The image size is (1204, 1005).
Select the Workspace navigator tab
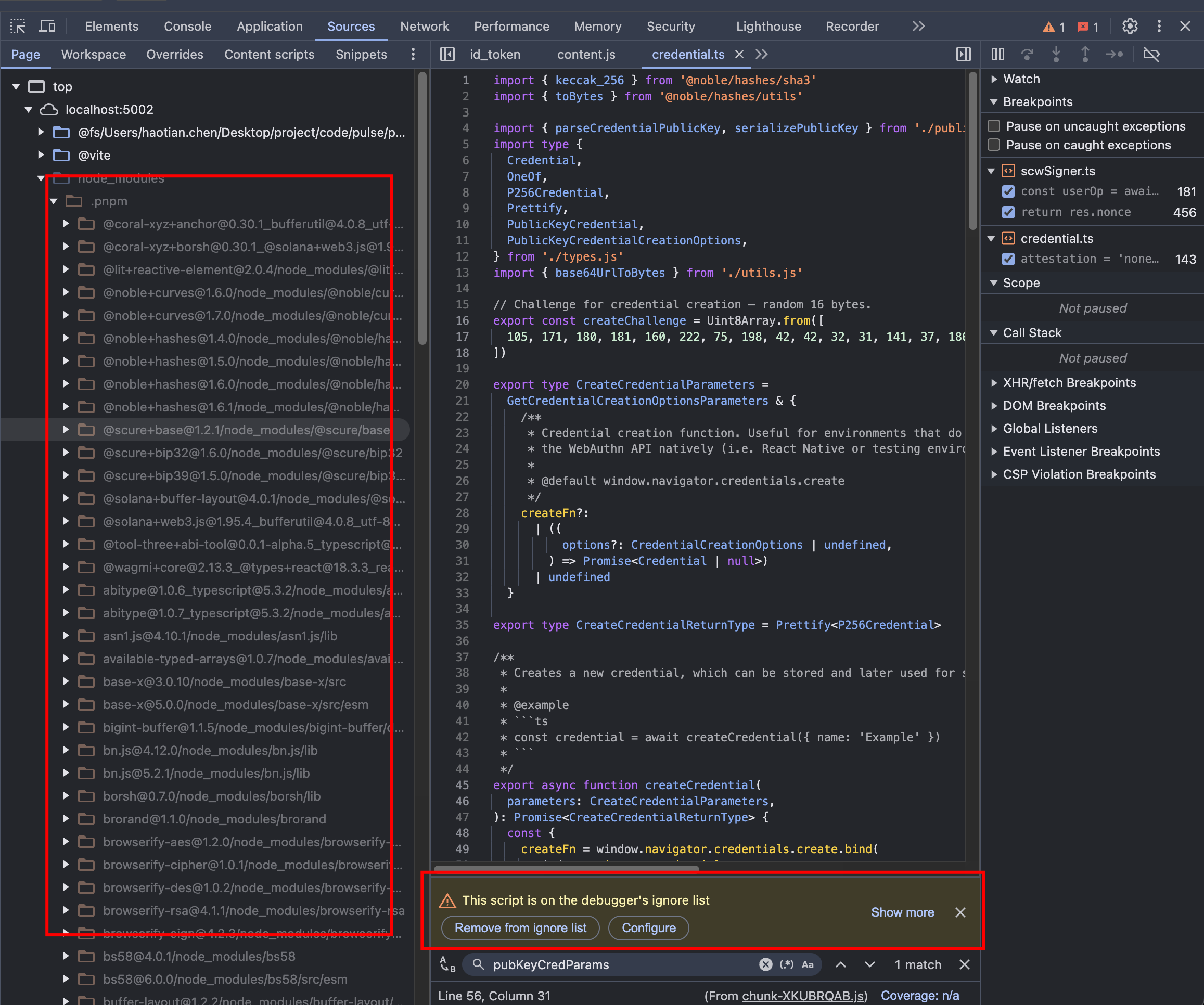94,55
